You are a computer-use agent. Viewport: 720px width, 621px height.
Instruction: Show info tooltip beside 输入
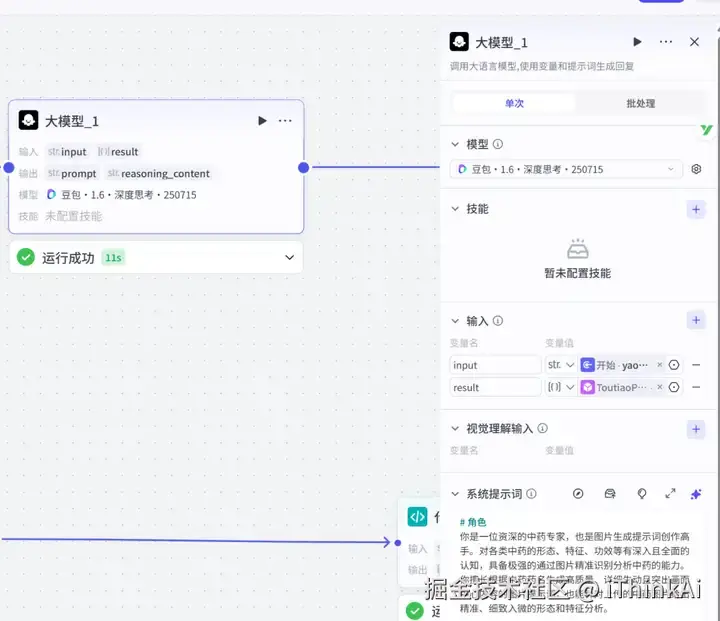498,321
